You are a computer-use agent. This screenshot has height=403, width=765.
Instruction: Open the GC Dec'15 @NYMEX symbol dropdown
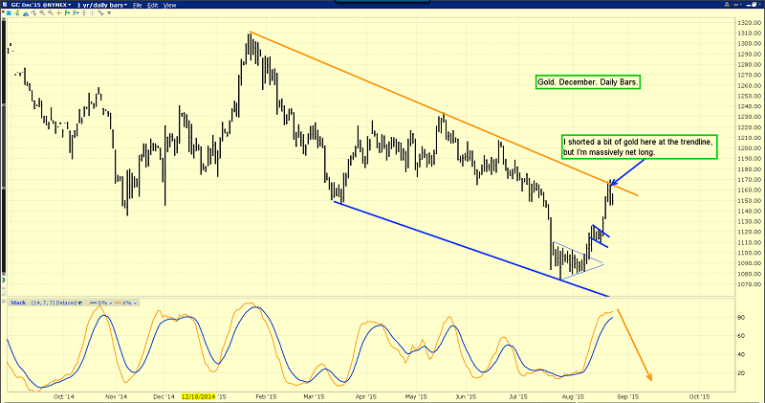[38, 5]
